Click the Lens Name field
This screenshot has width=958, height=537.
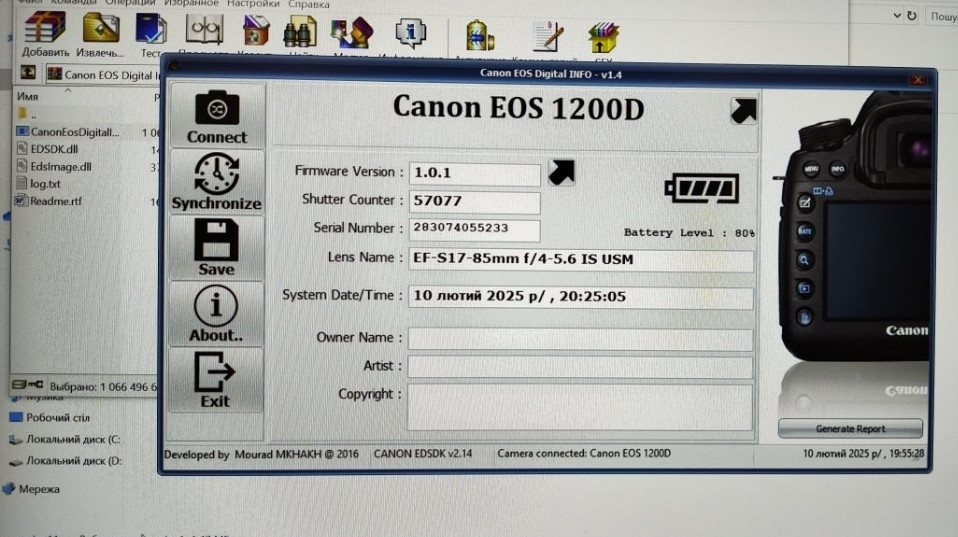pyautogui.click(x=580, y=260)
